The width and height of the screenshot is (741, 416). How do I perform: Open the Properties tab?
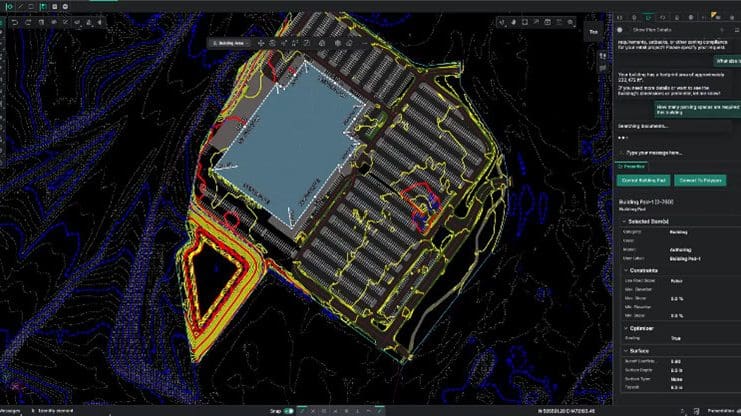tap(632, 166)
